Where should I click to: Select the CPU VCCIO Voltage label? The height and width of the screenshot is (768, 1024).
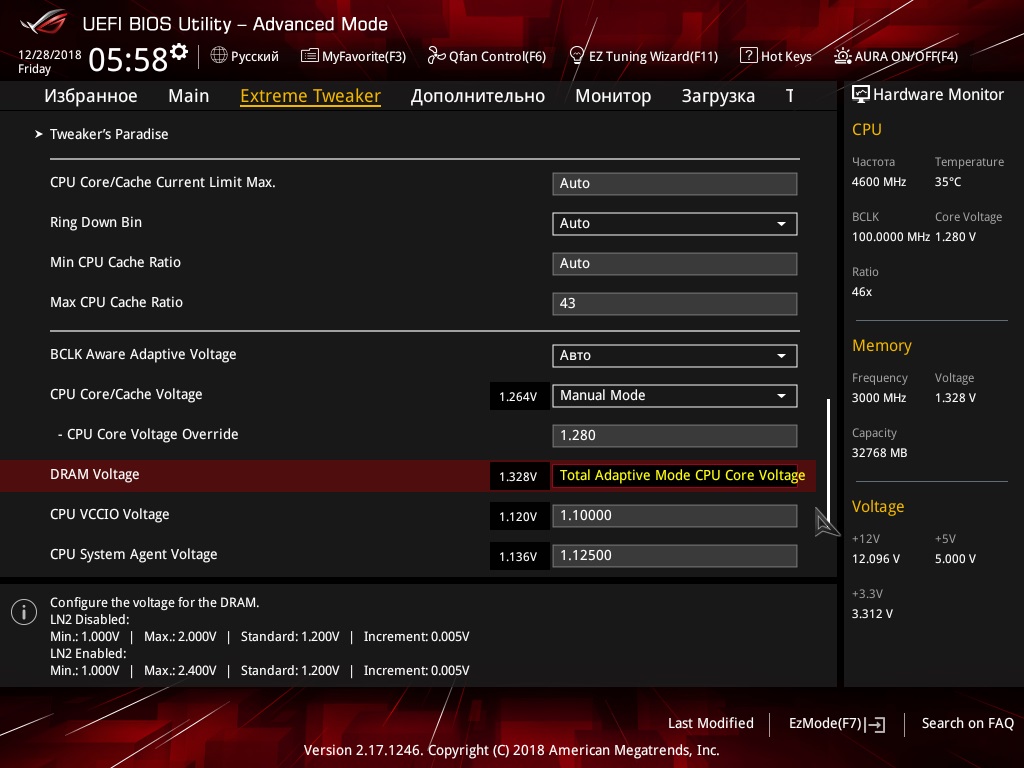[x=110, y=515]
